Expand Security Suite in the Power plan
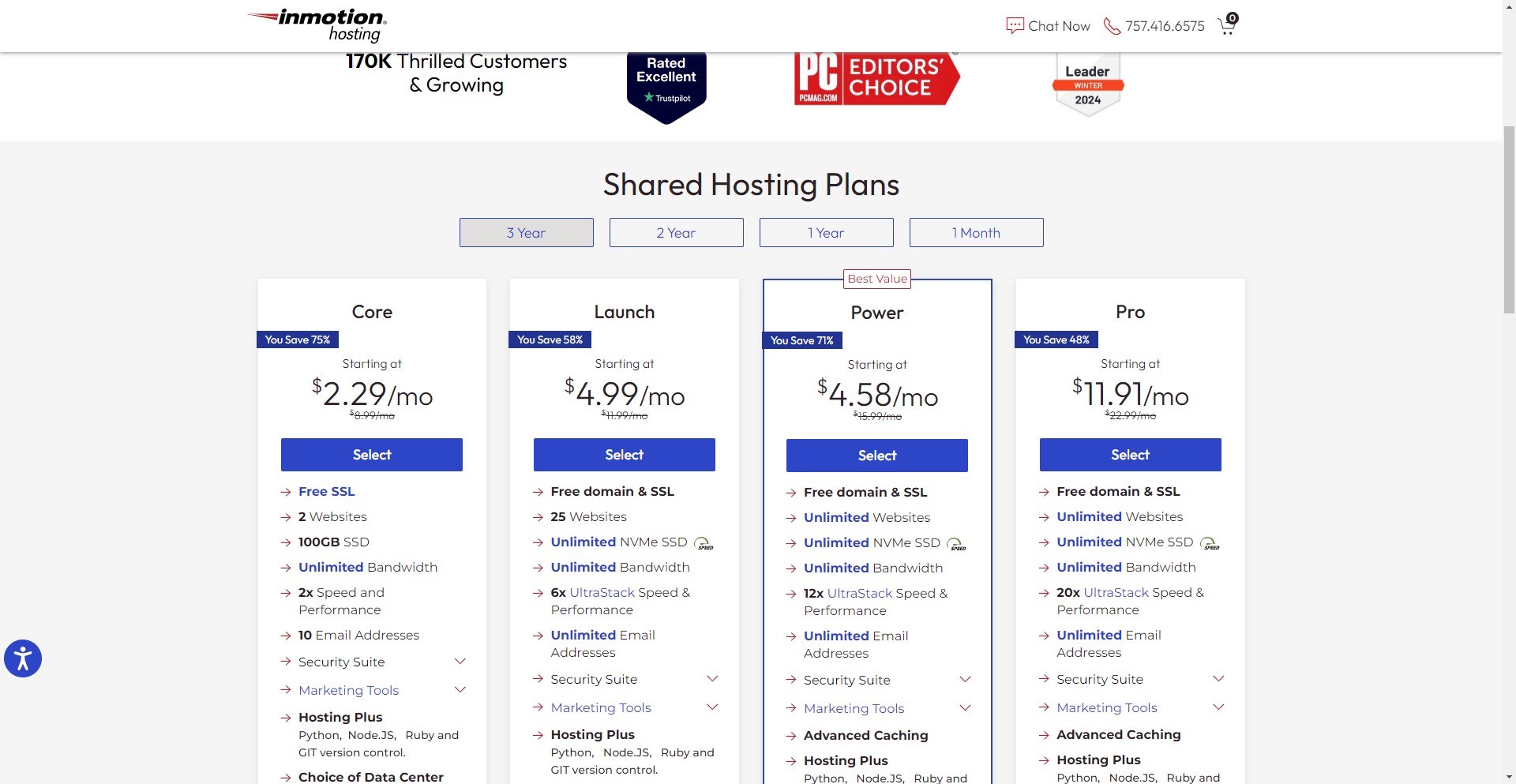This screenshot has height=784, width=1516. (x=965, y=680)
